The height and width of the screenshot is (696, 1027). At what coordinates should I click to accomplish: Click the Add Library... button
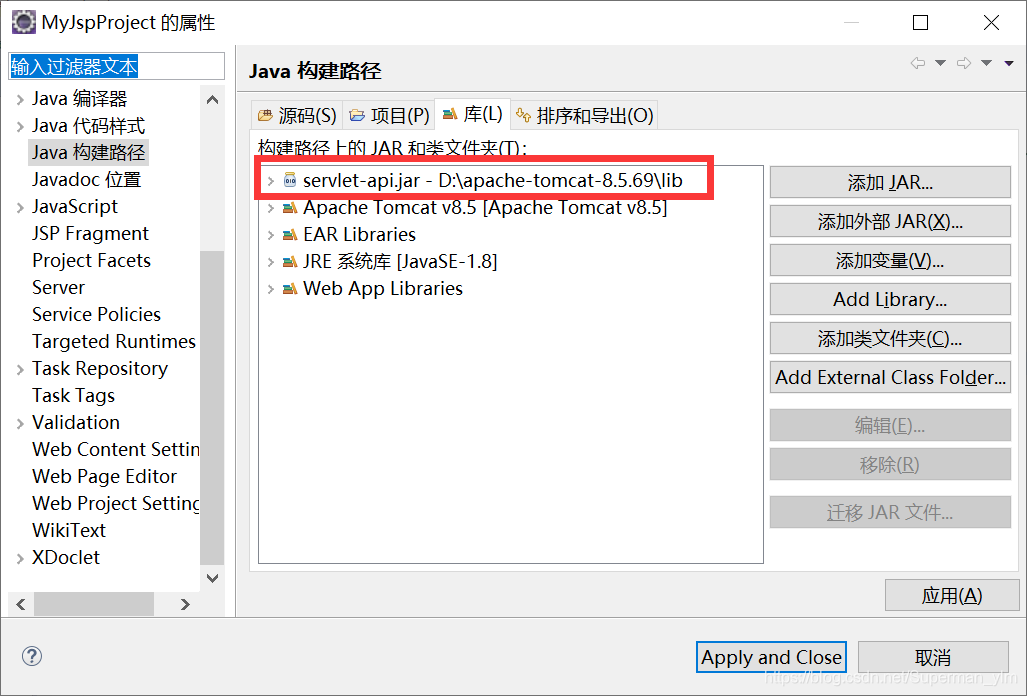click(x=889, y=299)
